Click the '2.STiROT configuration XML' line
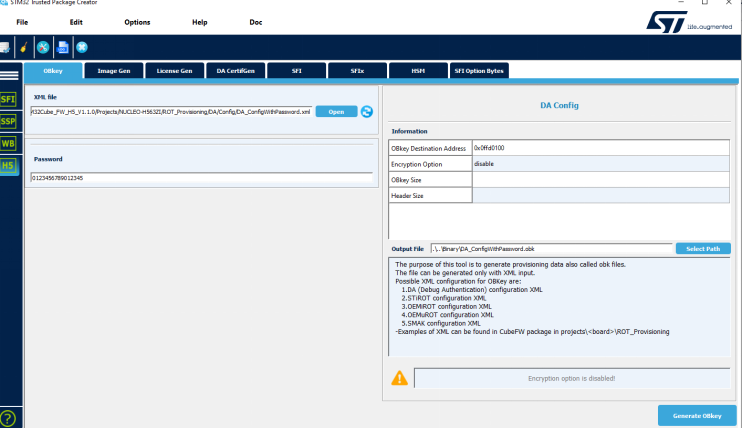 pyautogui.click(x=444, y=298)
